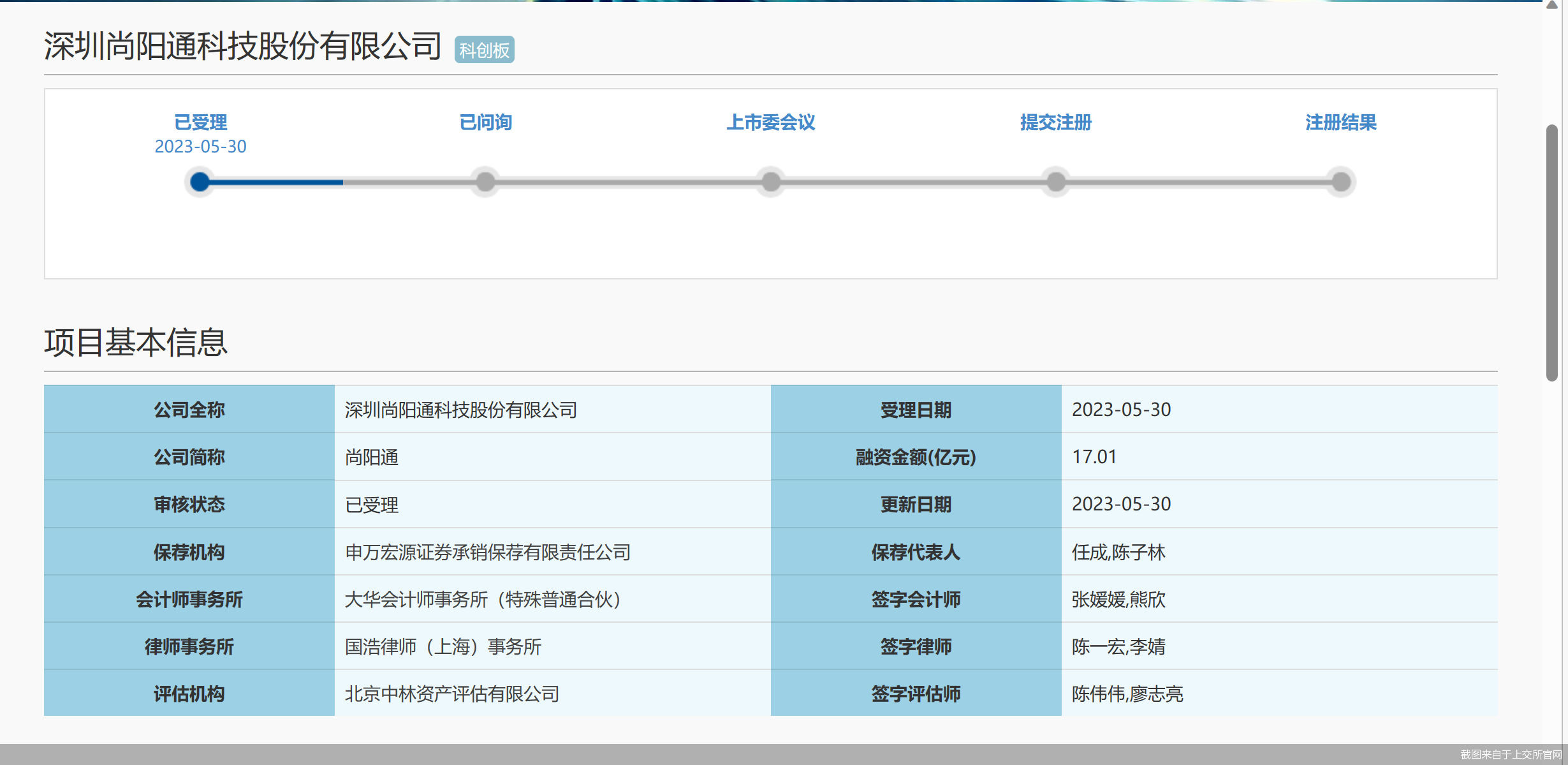Viewport: 1568px width, 765px height.
Task: Click the blue filled progress bar segment
Action: click(277, 182)
